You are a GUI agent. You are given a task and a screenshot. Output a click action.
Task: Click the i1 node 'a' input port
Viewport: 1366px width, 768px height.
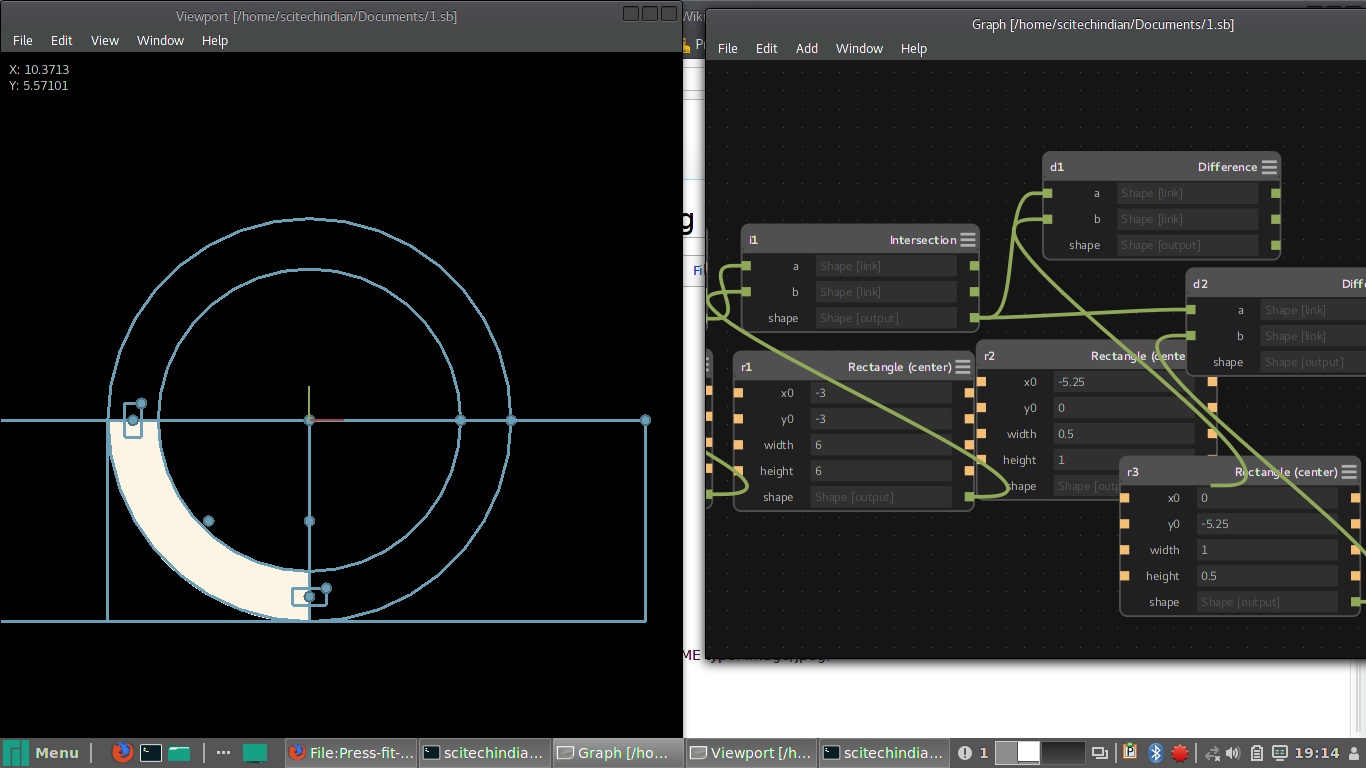coord(746,266)
